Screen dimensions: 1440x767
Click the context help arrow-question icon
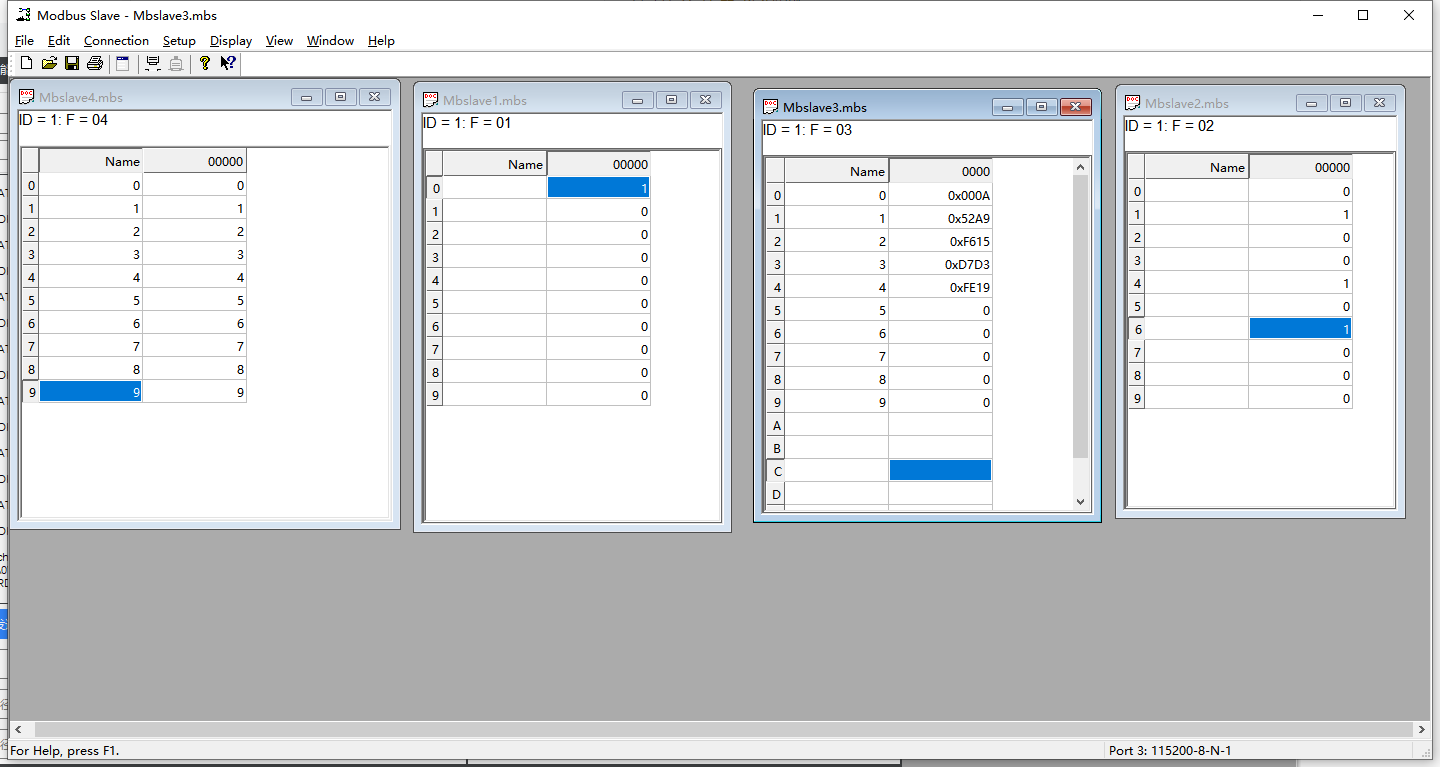tap(228, 63)
